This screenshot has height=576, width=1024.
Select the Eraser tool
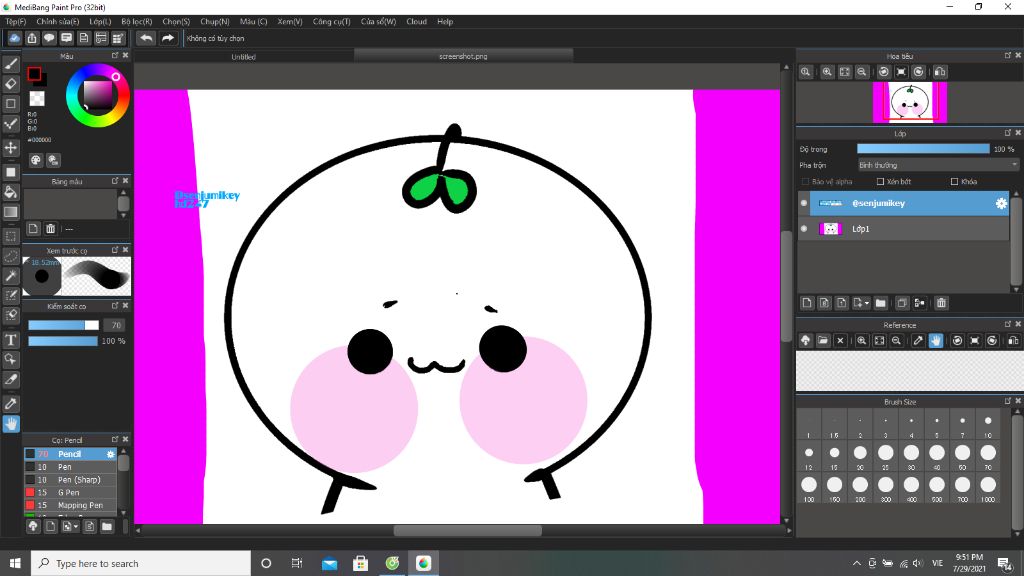(11, 84)
